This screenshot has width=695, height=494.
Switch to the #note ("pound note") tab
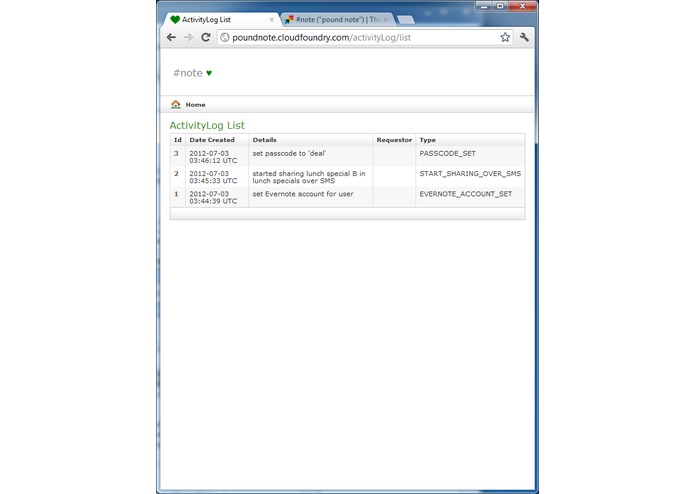point(338,20)
